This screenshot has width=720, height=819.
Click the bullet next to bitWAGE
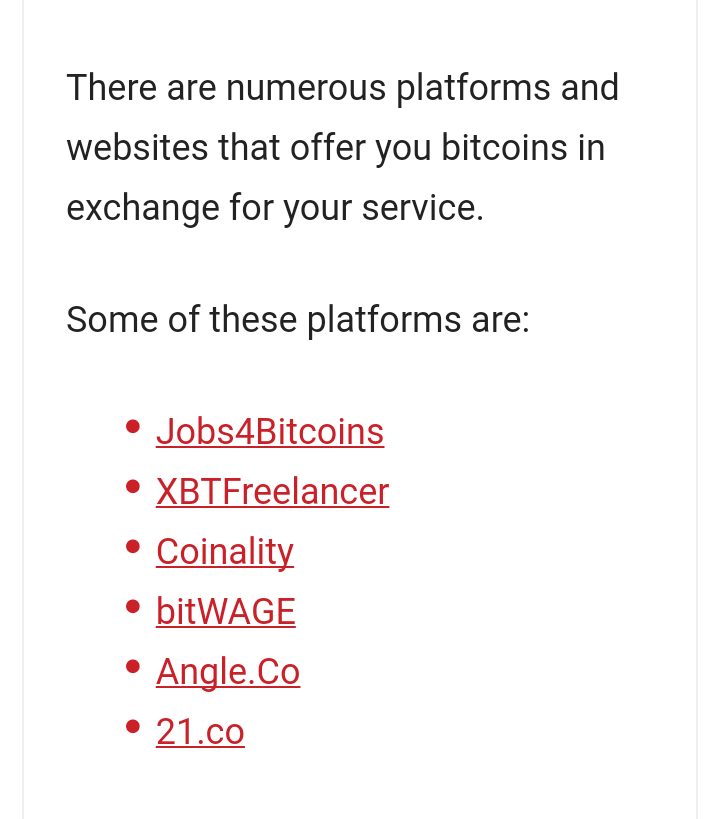133,607
